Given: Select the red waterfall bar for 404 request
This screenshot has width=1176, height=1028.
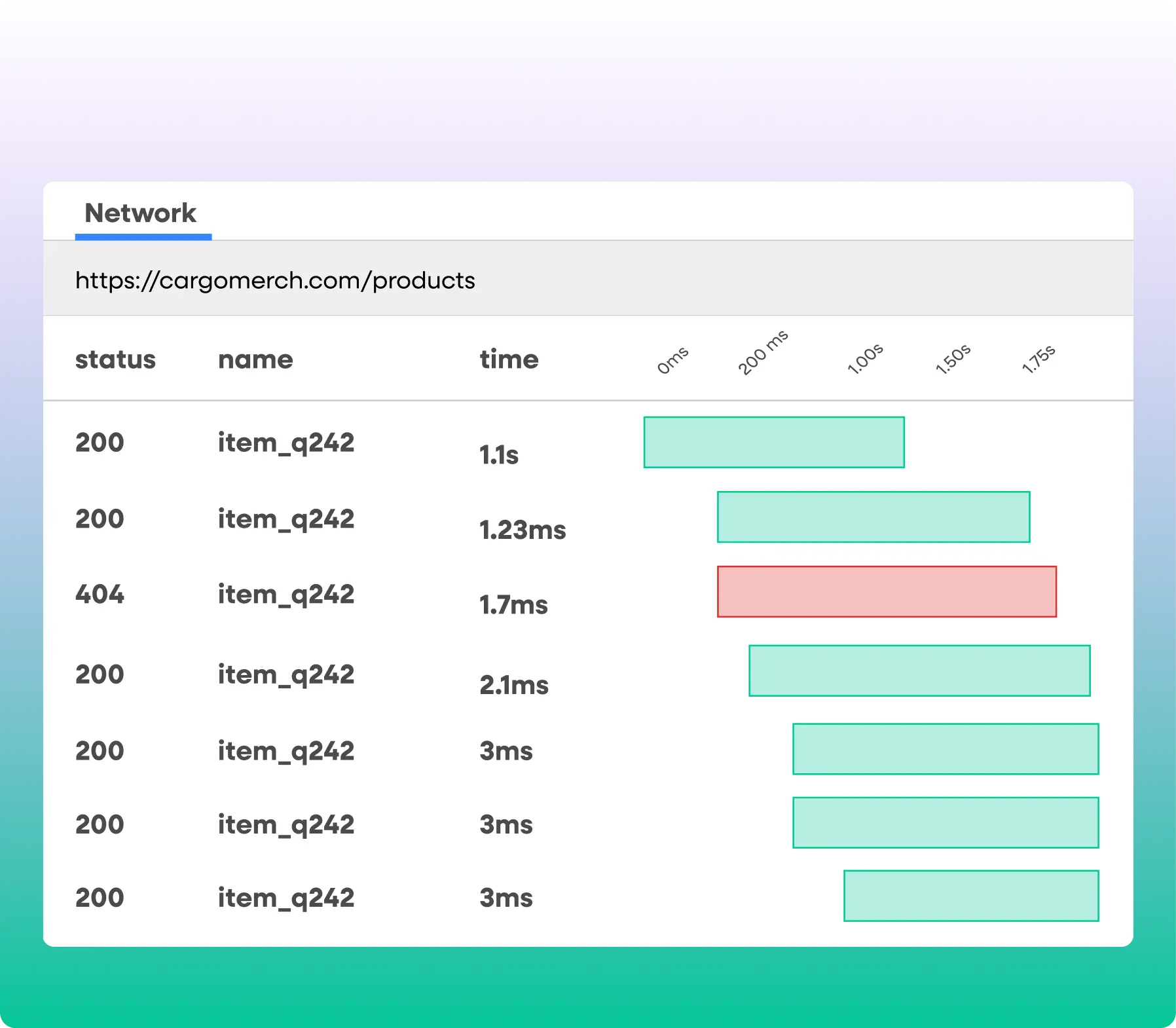Looking at the screenshot, I should [887, 592].
